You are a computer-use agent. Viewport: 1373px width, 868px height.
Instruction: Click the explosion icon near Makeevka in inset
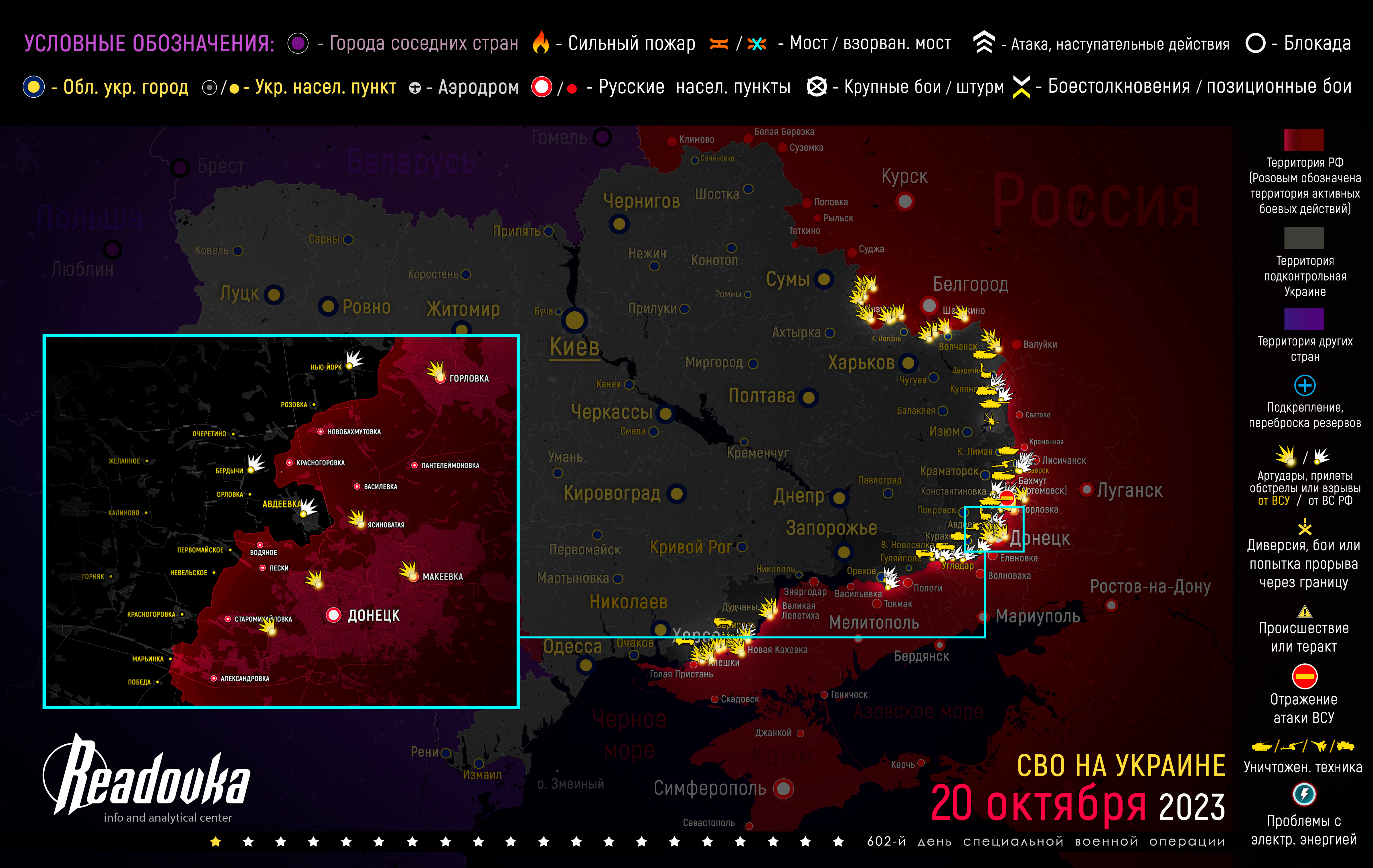point(408,570)
